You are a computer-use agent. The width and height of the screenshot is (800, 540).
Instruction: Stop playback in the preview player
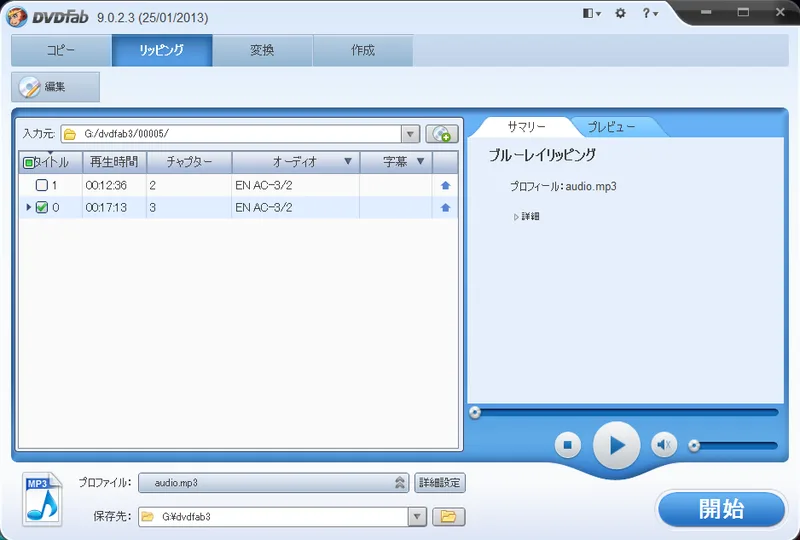point(567,445)
